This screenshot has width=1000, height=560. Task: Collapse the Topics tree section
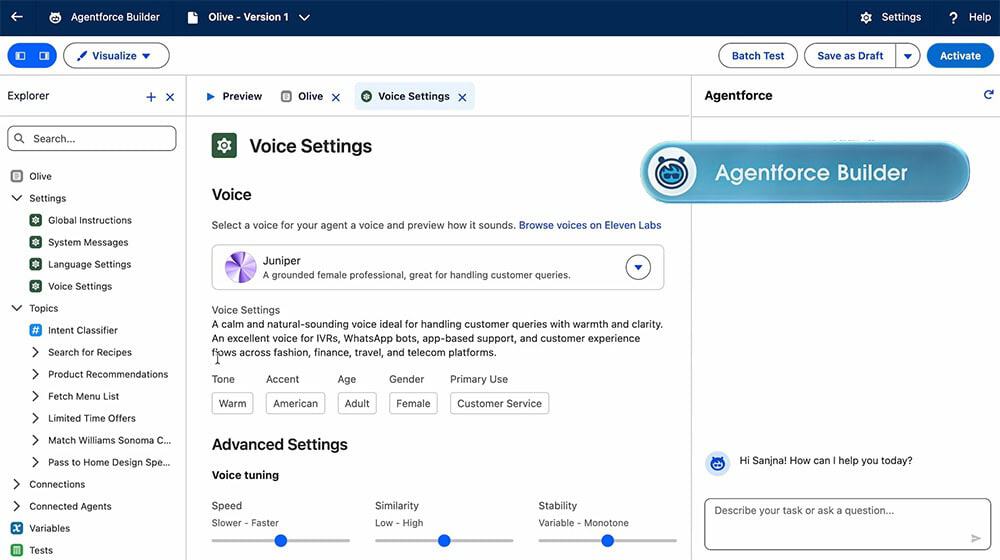coord(17,308)
